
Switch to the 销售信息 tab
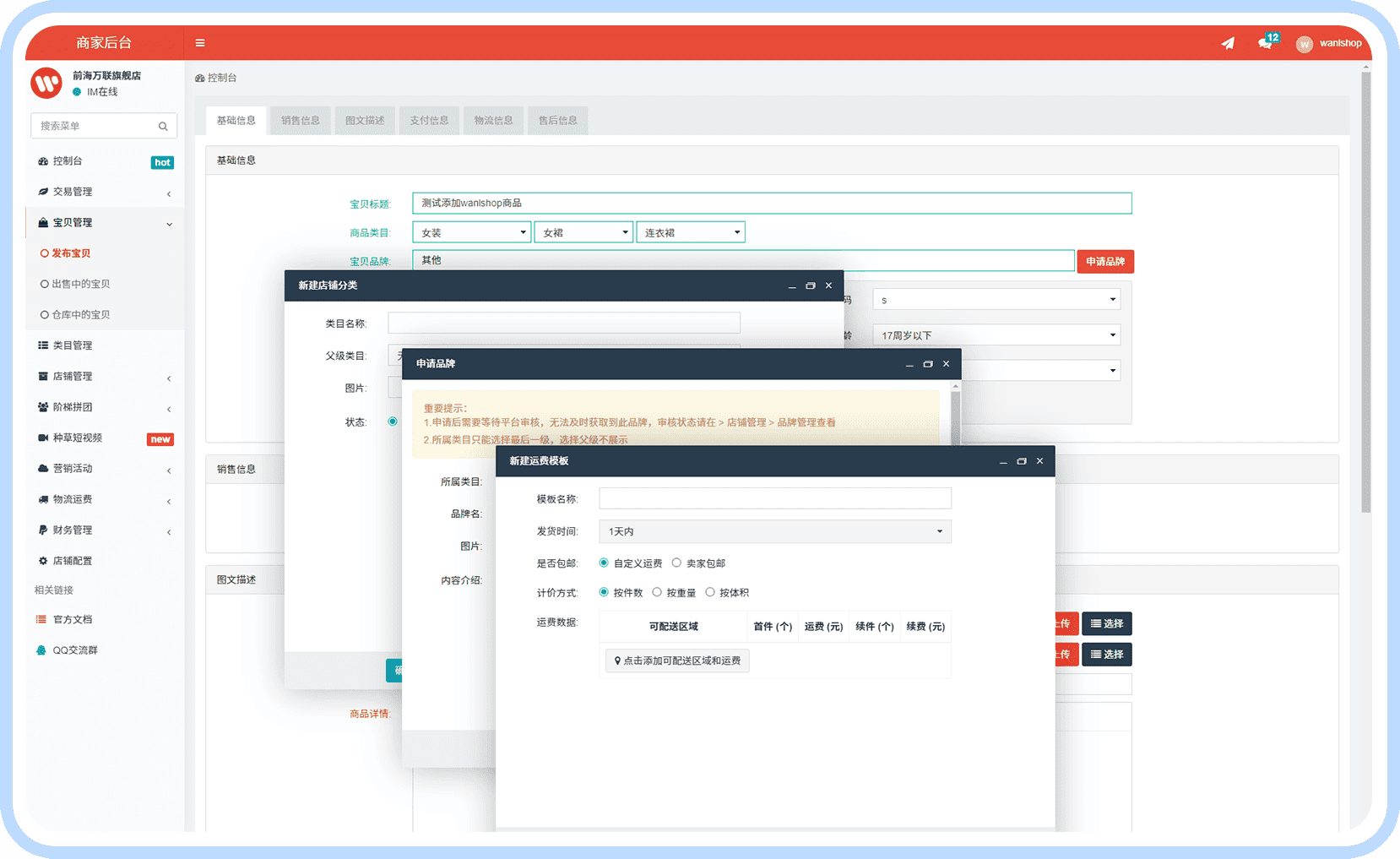point(301,121)
